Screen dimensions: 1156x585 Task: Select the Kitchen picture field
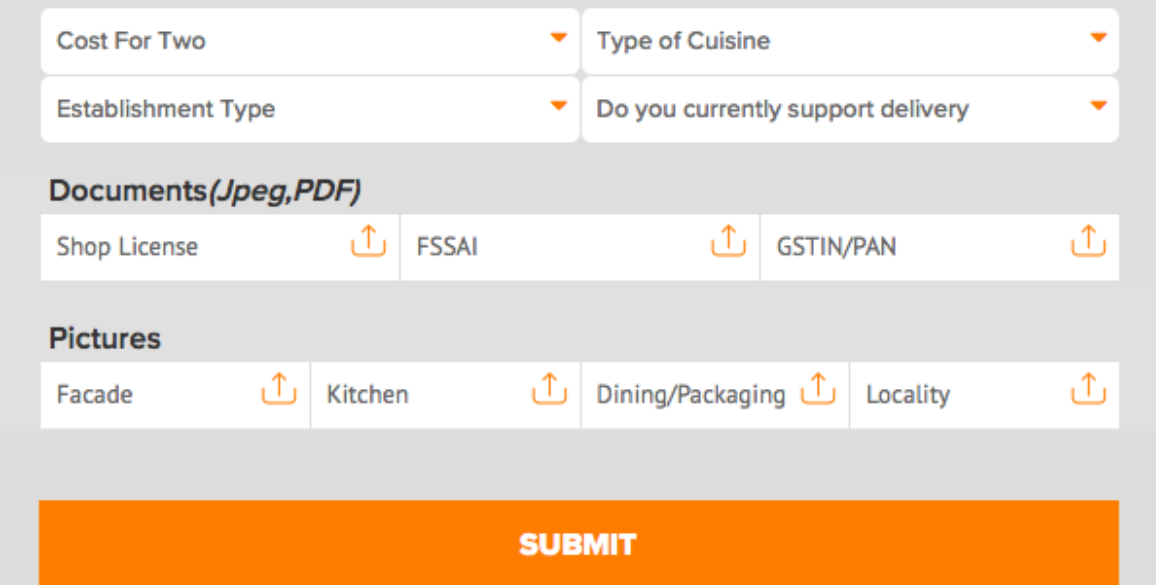445,395
